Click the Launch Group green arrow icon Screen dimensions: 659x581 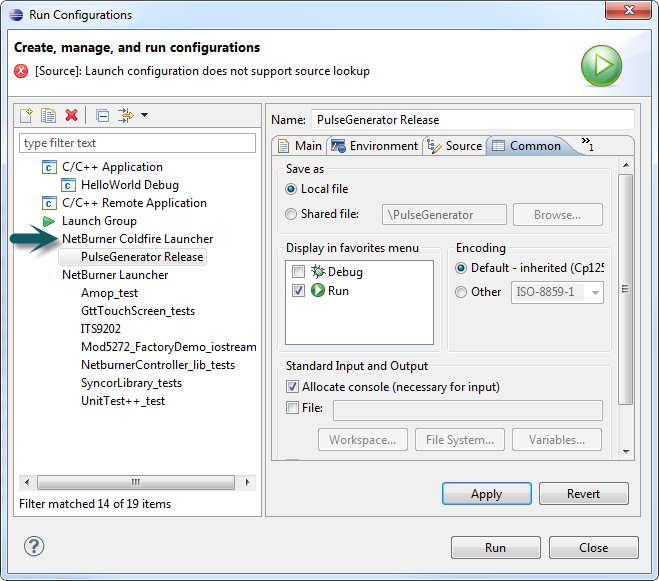pyautogui.click(x=49, y=221)
